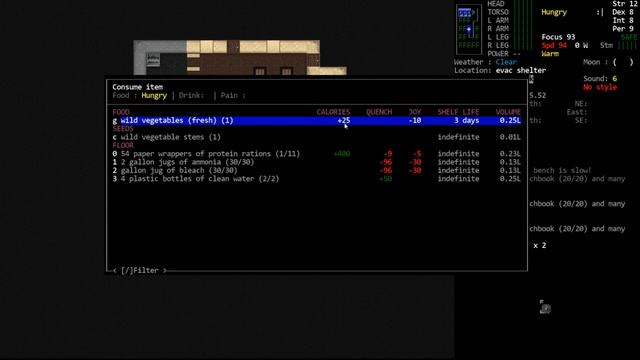
Task: Click the Hungry status in sidebar
Action: [554, 12]
